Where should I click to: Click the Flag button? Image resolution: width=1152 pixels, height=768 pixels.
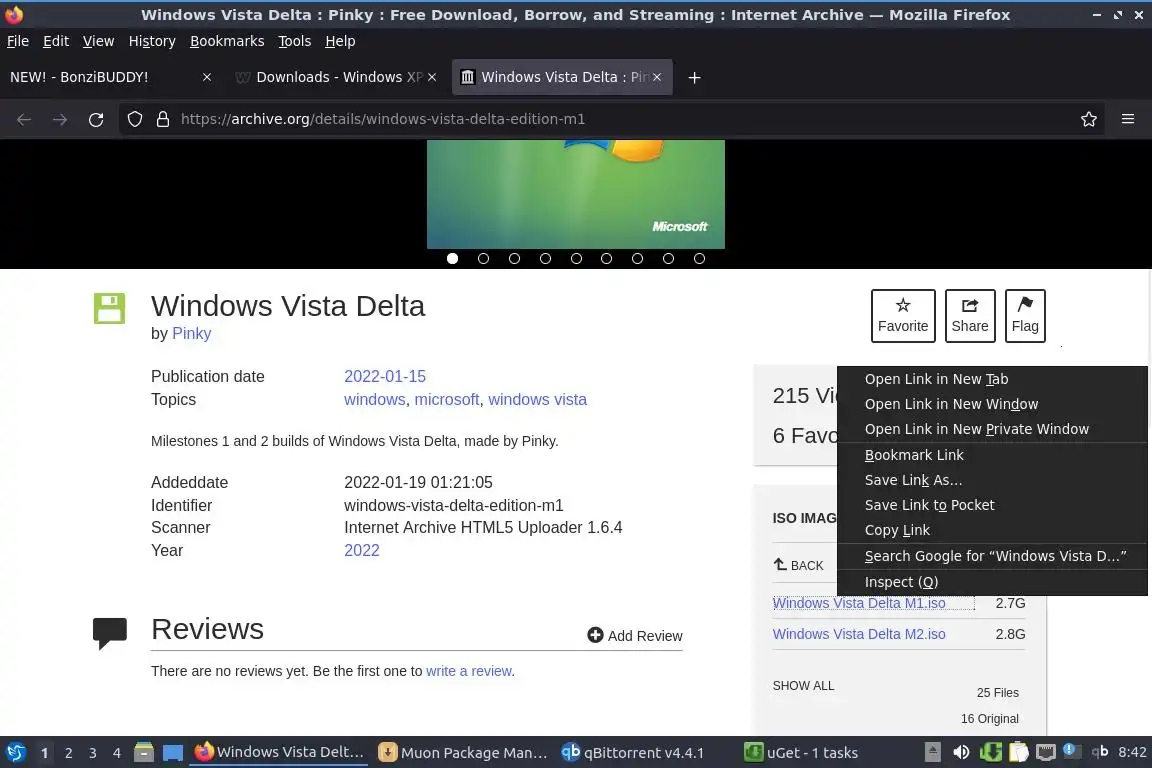point(1025,316)
